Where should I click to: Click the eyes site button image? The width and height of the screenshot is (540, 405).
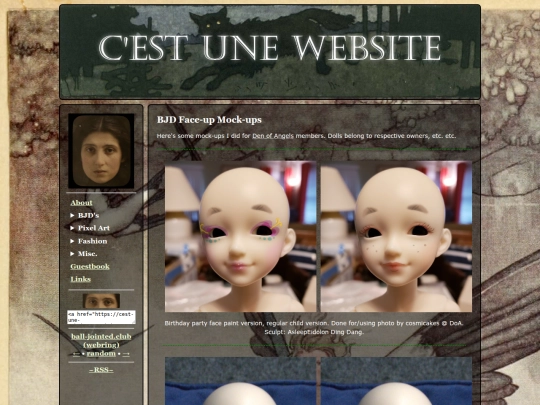pos(101,301)
